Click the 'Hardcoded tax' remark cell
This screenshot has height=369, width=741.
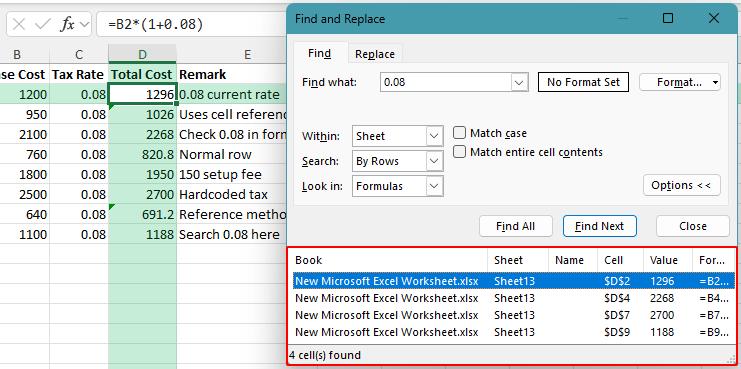(x=232, y=195)
